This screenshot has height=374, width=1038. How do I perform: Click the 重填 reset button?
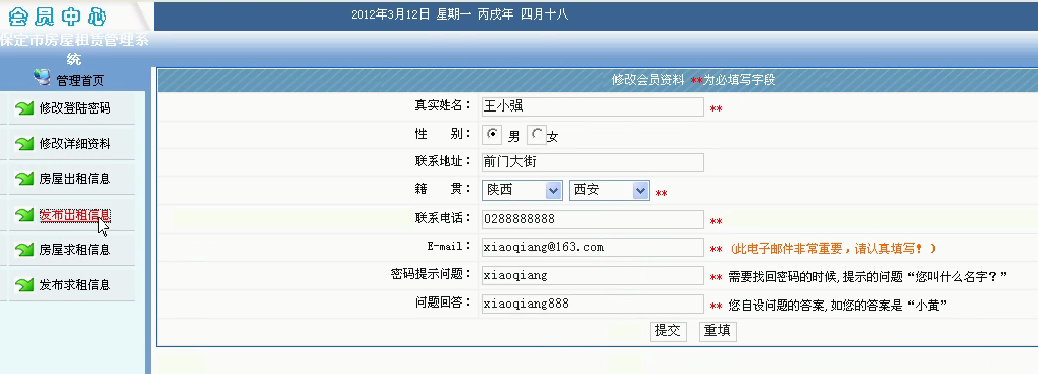click(x=717, y=331)
